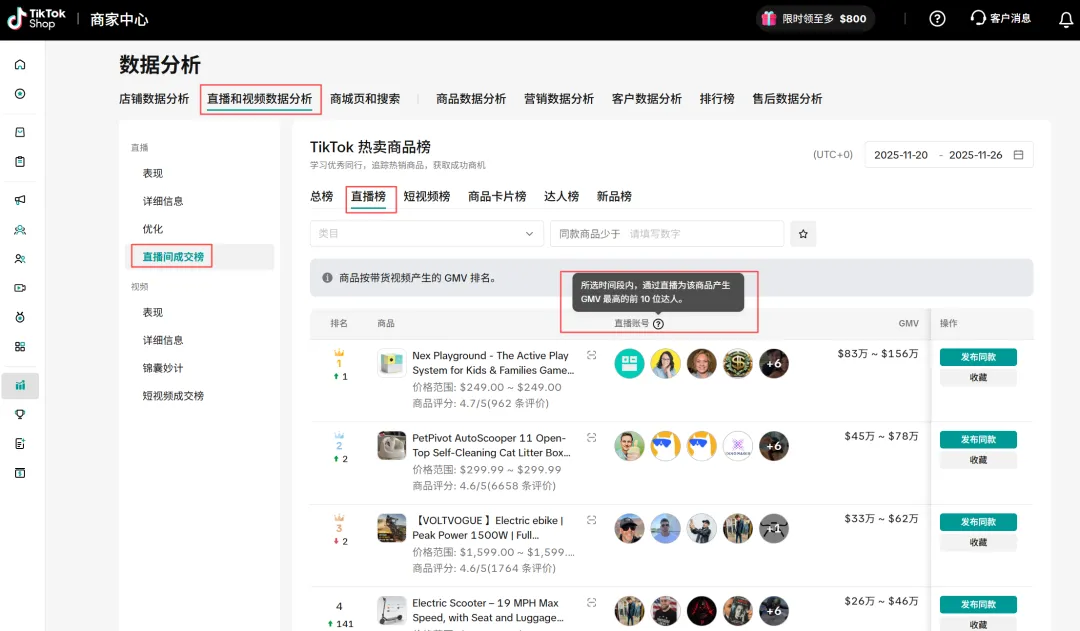1080x631 pixels.
Task: Focus the 同款商品少于 number input field
Action: click(x=700, y=234)
